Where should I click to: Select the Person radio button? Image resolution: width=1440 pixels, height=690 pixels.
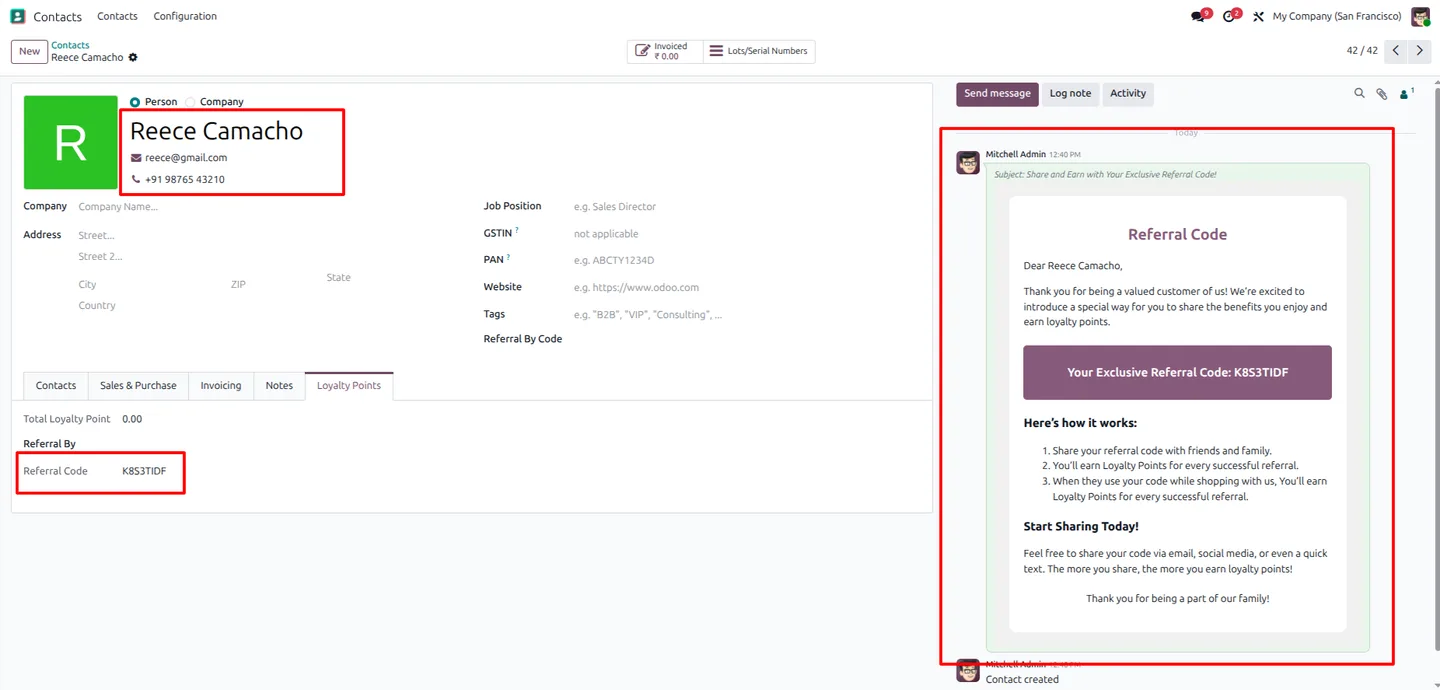coord(135,102)
